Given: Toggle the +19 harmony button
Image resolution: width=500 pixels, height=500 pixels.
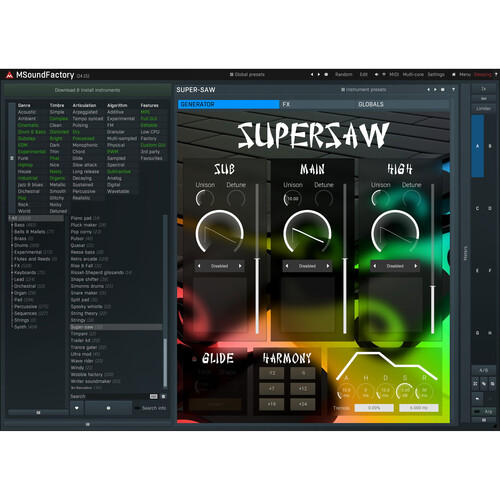Looking at the screenshot, I should [272, 404].
